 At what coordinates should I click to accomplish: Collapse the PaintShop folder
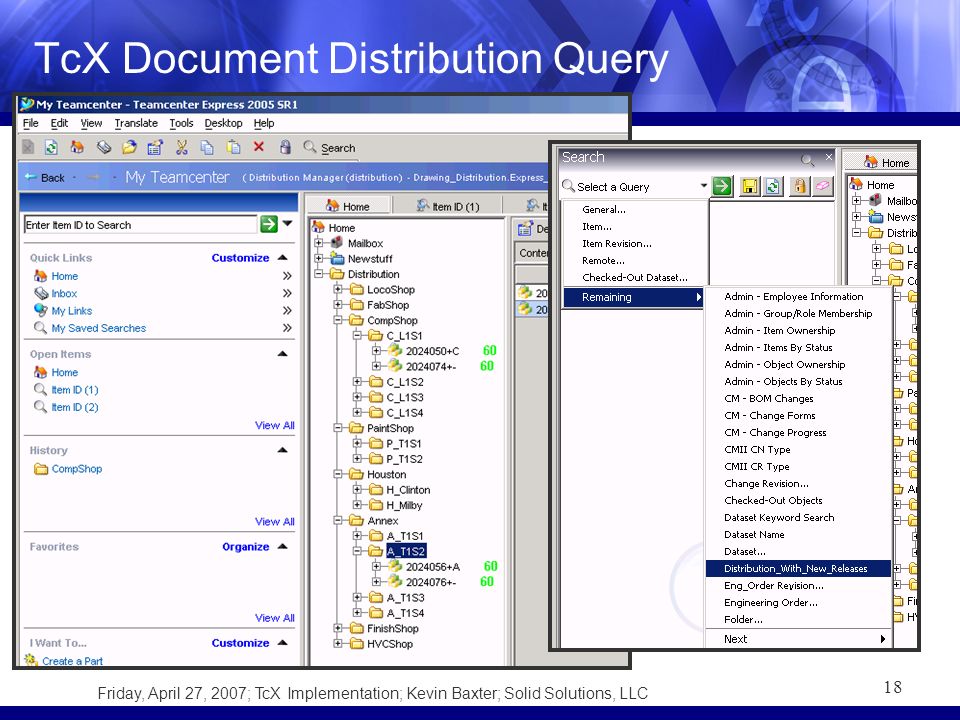click(338, 428)
